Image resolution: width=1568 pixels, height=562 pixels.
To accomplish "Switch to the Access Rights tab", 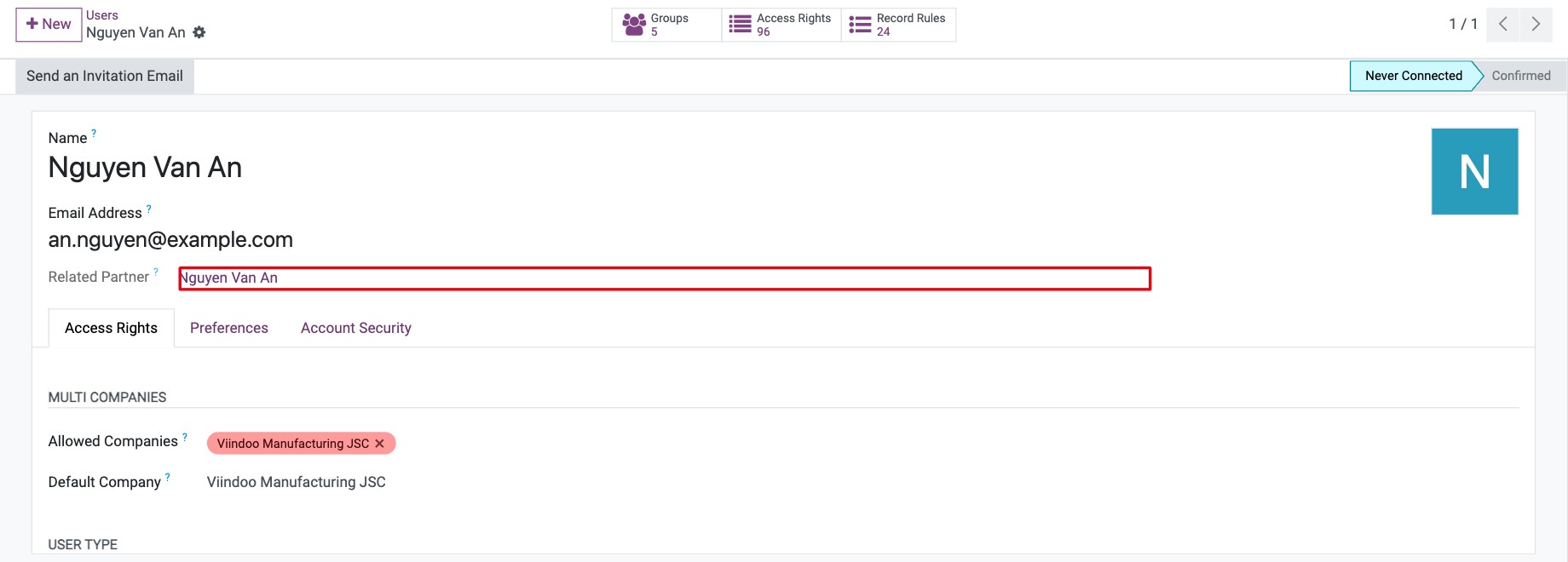I will tap(111, 328).
